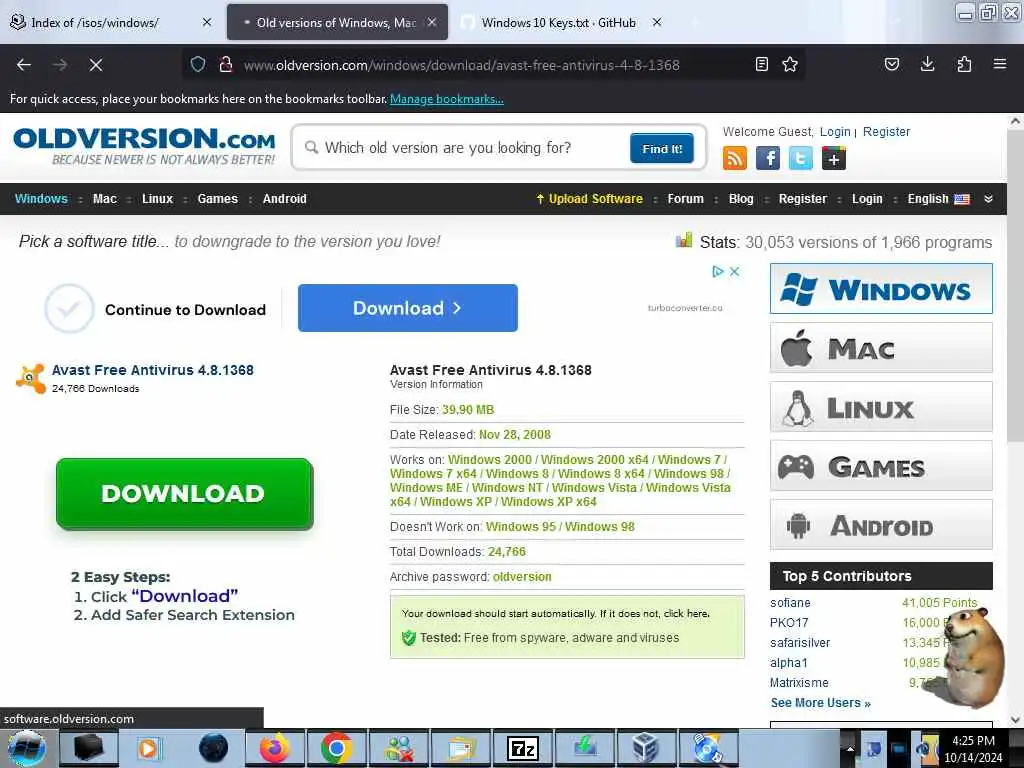Open the Mac navigation menu item
The image size is (1024, 768).
tap(104, 199)
